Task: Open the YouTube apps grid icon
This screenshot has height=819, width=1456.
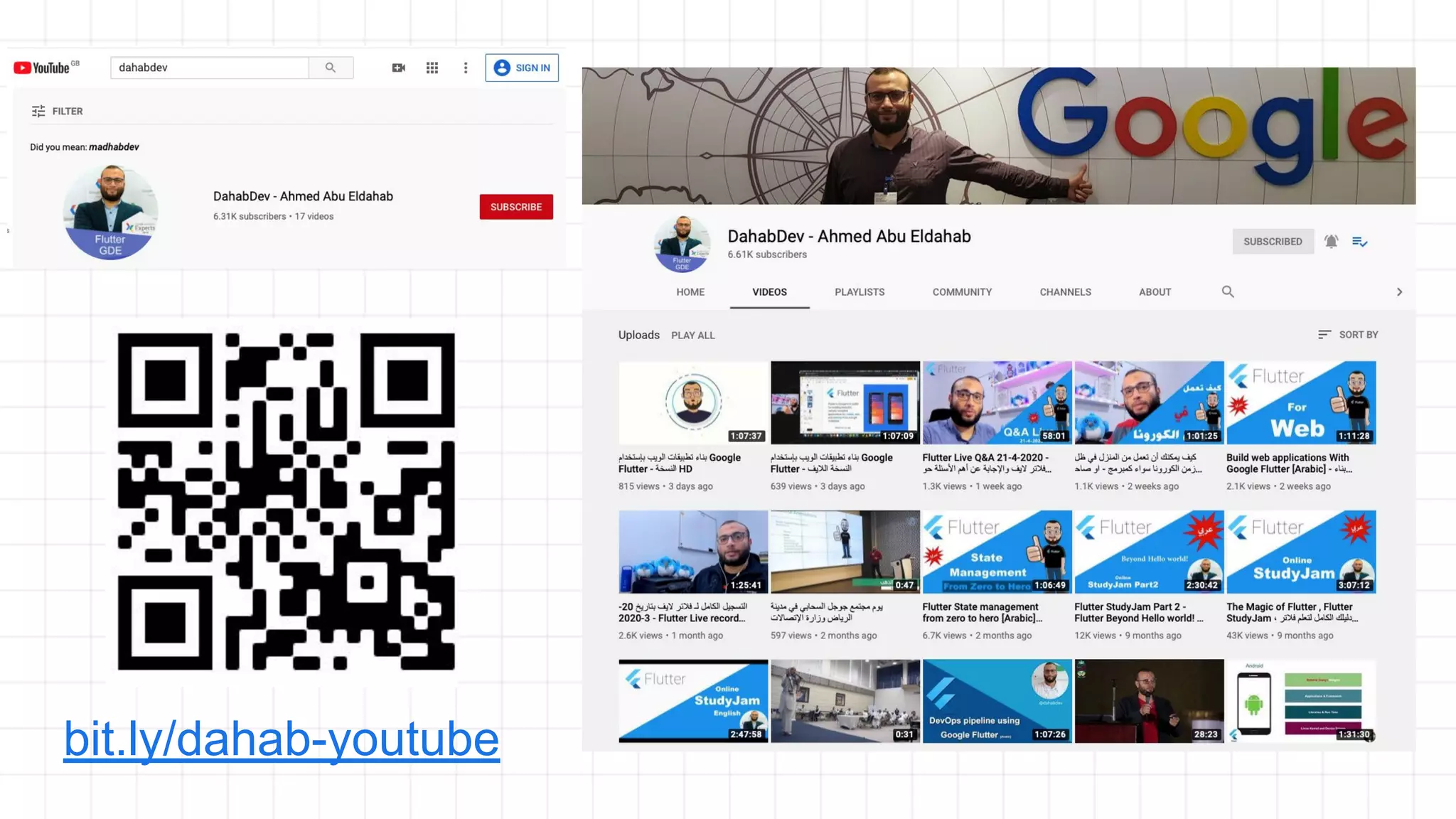Action: (432, 68)
